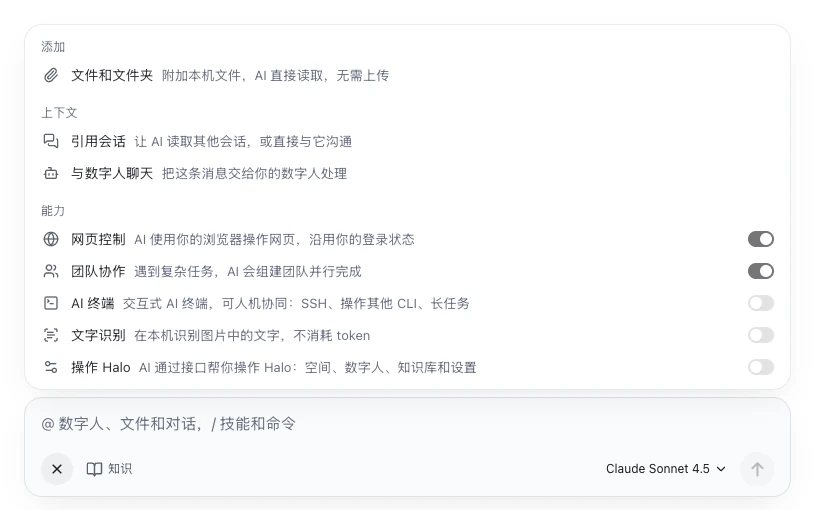
Task: Click description 附加本机文件，AI 直接读取，无需上传
Action: (275, 76)
